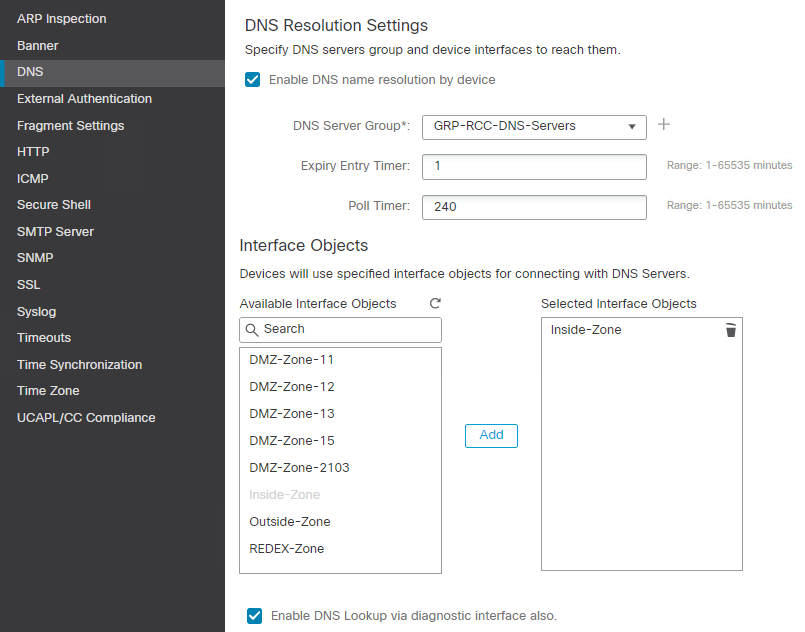Open SNMP configuration

click(34, 257)
